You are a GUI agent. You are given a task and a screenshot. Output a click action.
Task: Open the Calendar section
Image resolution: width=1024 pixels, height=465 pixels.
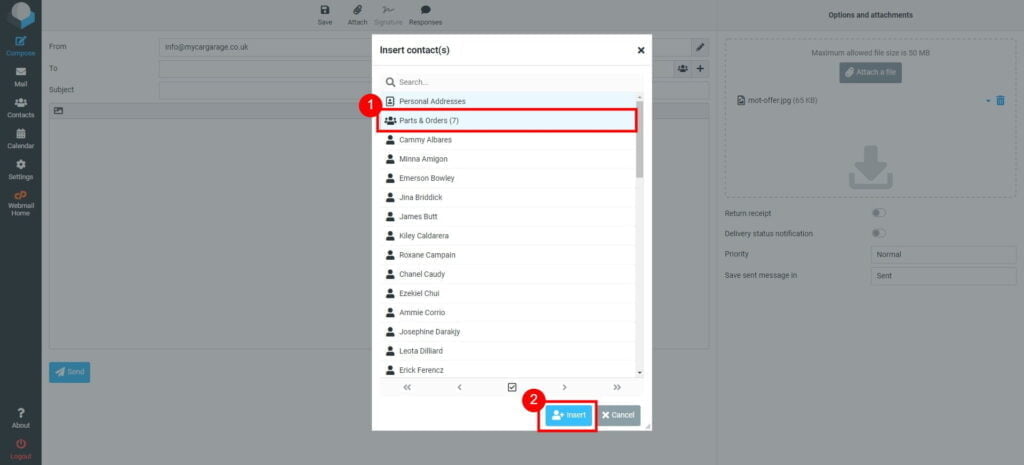coord(20,139)
